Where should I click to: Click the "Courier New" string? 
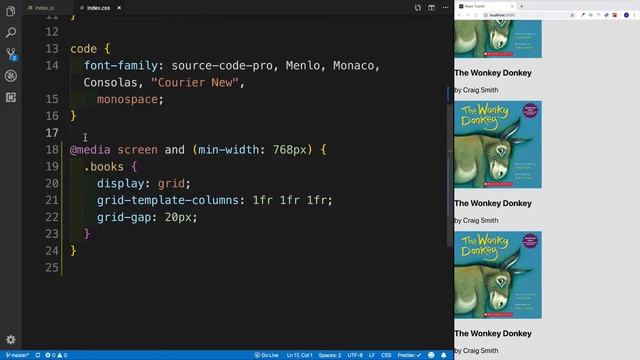(195, 82)
